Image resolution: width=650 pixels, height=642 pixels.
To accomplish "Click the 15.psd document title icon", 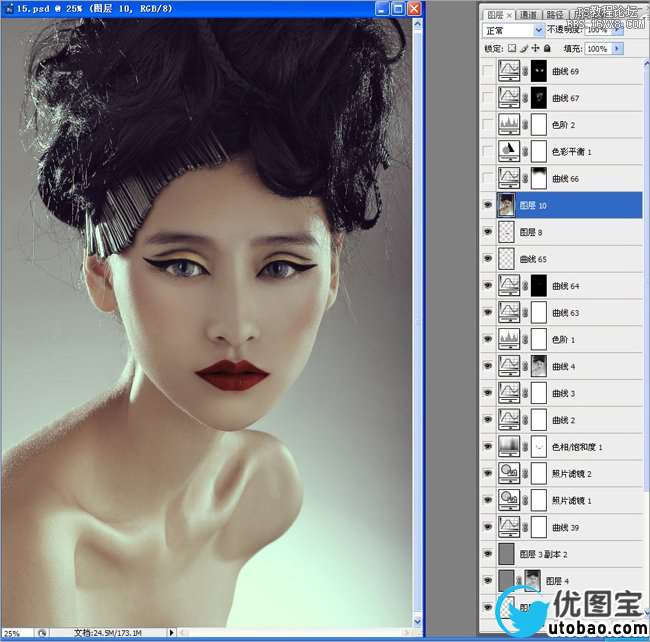I will pyautogui.click(x=9, y=9).
